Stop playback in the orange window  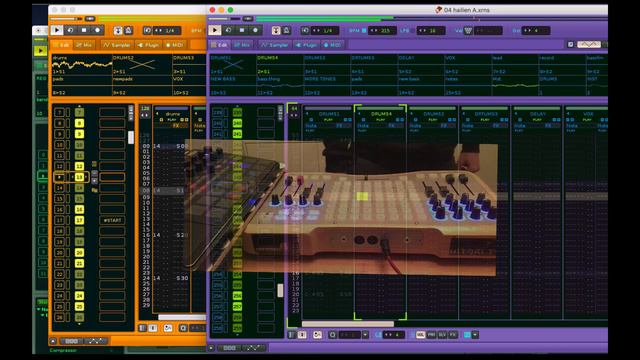[84, 30]
